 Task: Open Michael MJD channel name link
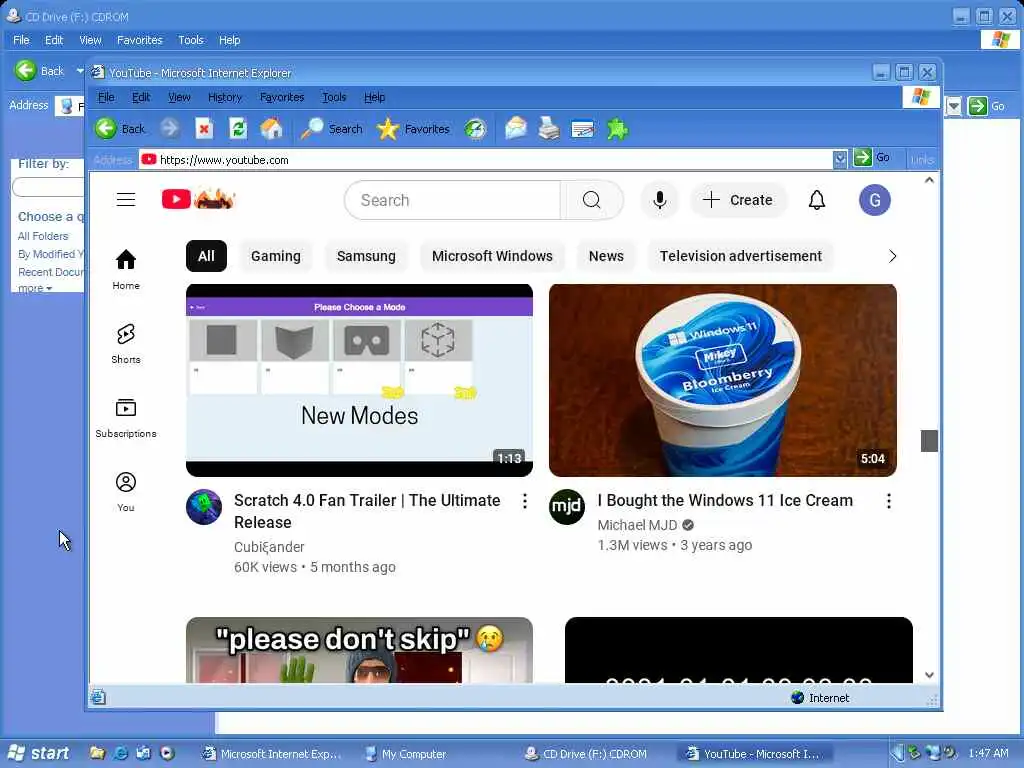637,525
